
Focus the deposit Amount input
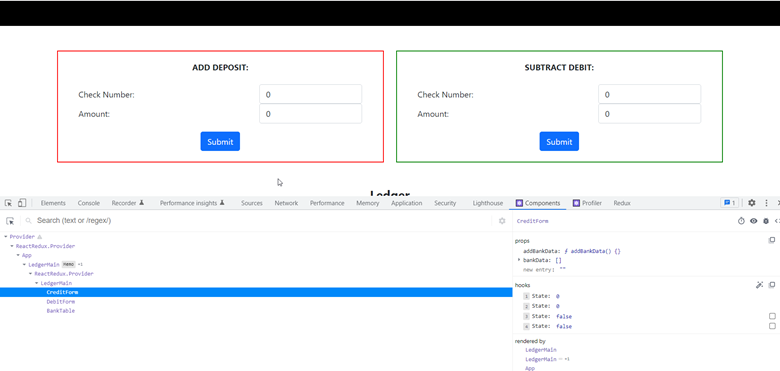[310, 114]
